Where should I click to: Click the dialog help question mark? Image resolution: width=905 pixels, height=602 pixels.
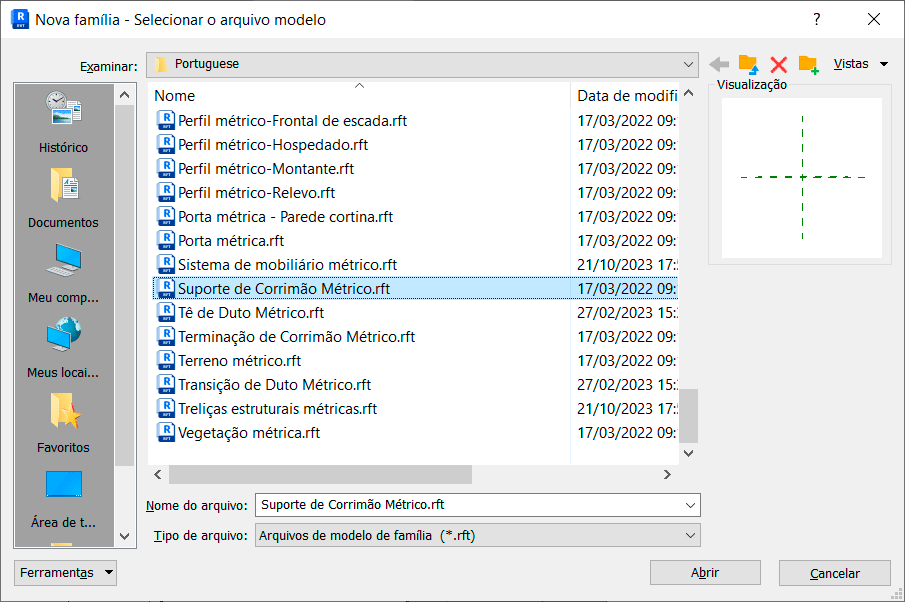pyautogui.click(x=816, y=19)
